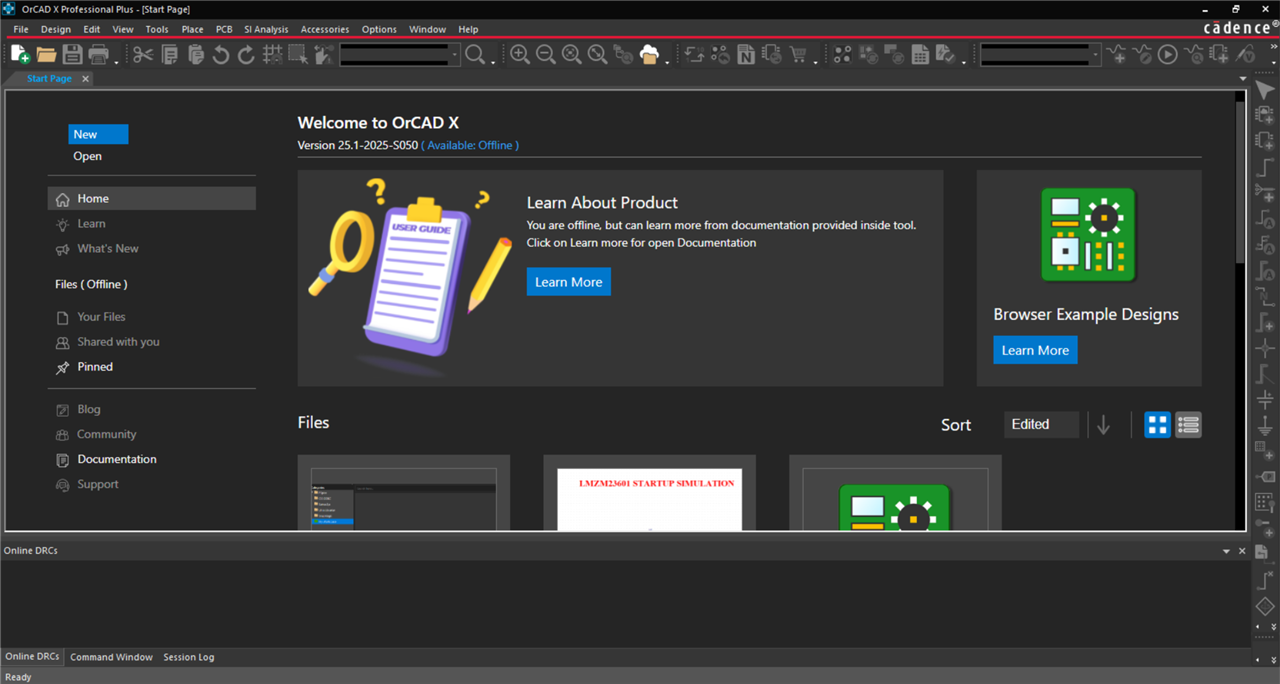
Task: Open the search options dropdown arrow
Action: click(493, 62)
